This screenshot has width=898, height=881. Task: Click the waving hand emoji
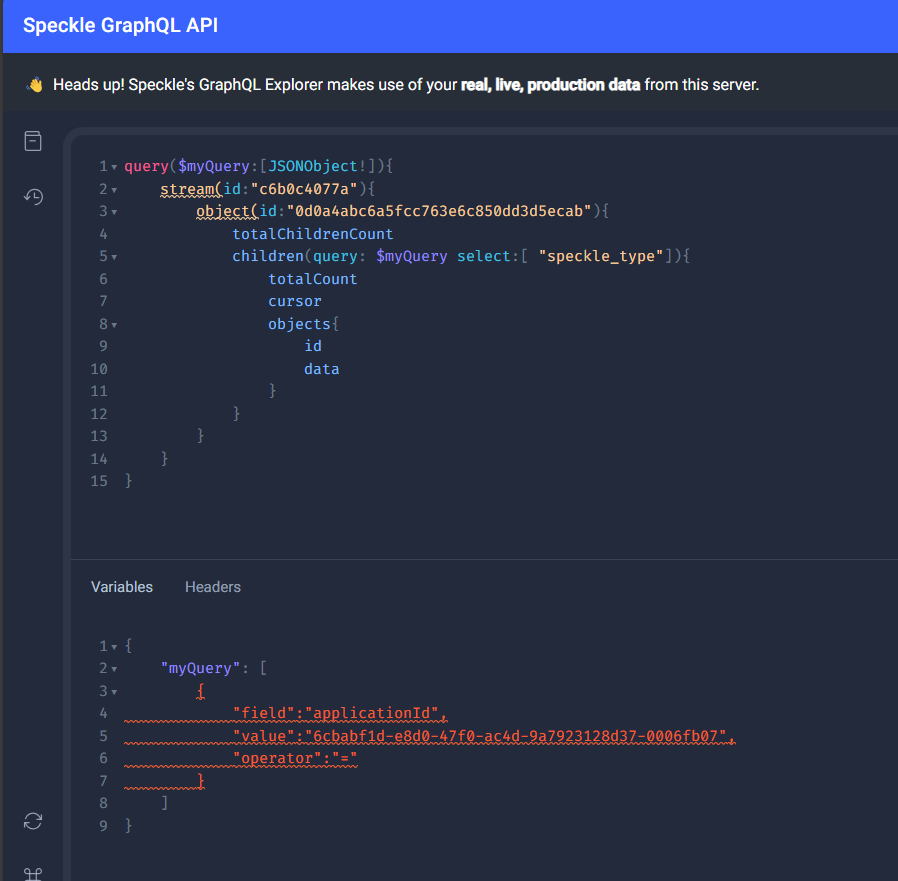coord(34,85)
